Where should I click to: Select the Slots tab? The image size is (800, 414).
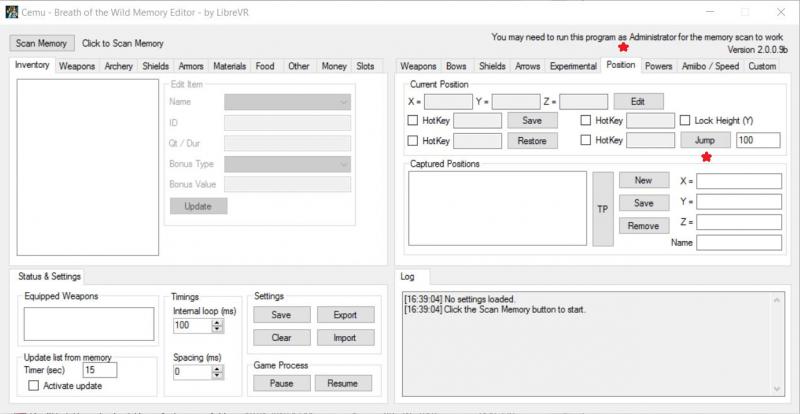(x=365, y=66)
